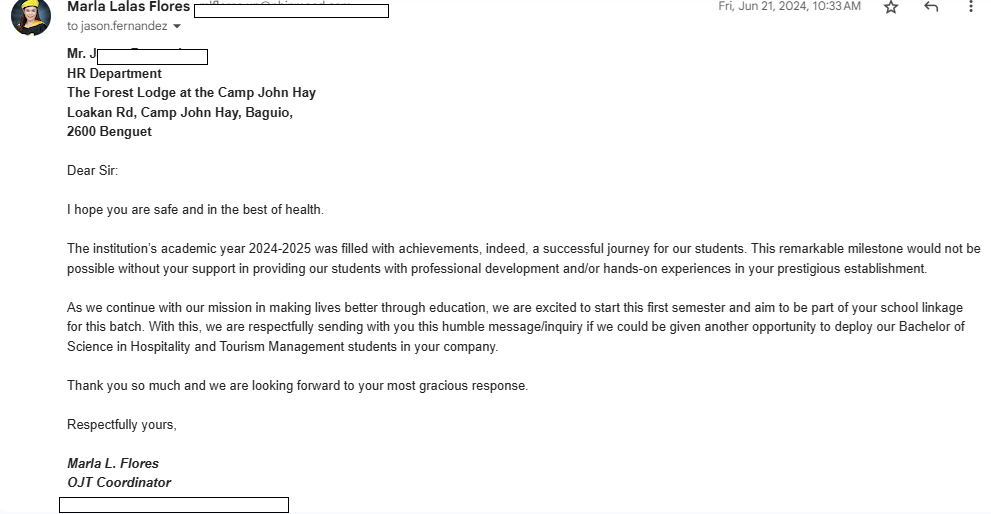
Task: Click the "HR Department" line
Action: click(114, 73)
